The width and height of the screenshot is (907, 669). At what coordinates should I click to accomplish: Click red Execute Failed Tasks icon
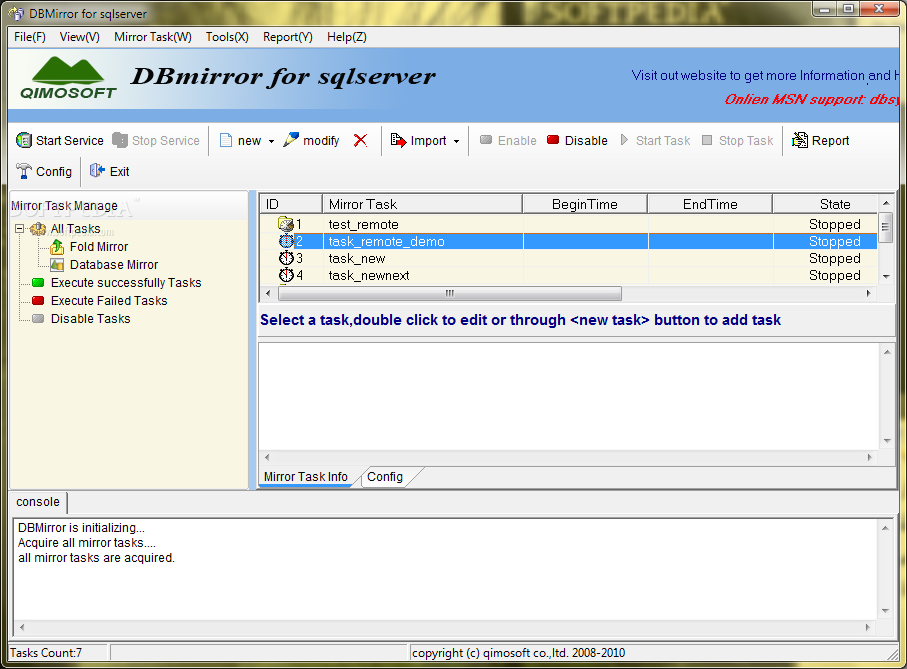[38, 301]
